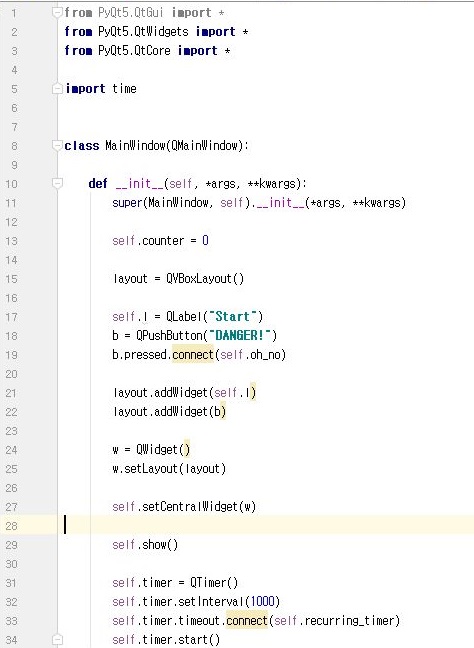474x648 pixels.
Task: Click 'PyQt5.QtWidgets' on line 2
Action: (x=143, y=32)
